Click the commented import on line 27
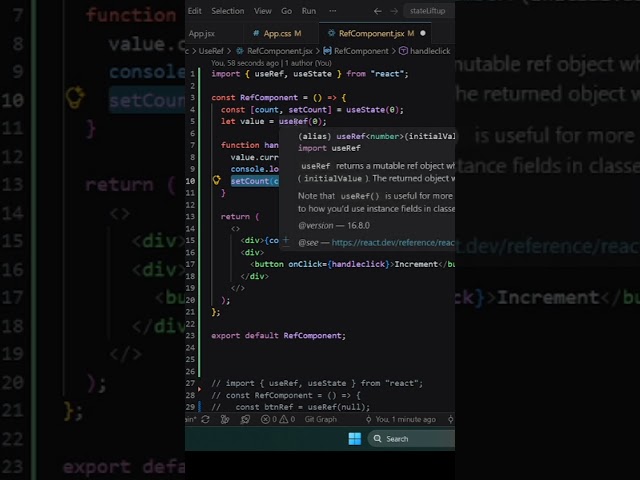The height and width of the screenshot is (480, 640). click(x=317, y=383)
